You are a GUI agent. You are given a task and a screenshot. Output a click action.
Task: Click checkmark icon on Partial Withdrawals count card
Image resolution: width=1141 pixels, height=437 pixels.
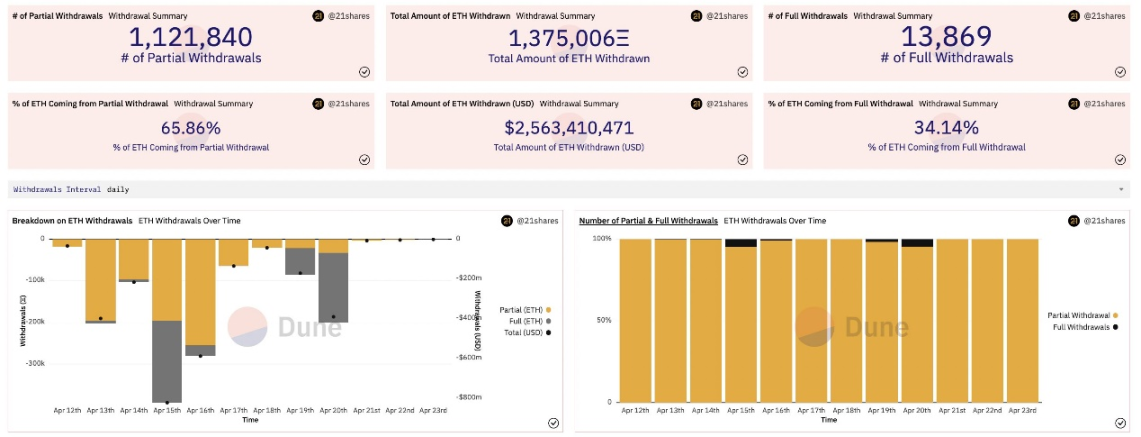click(365, 71)
